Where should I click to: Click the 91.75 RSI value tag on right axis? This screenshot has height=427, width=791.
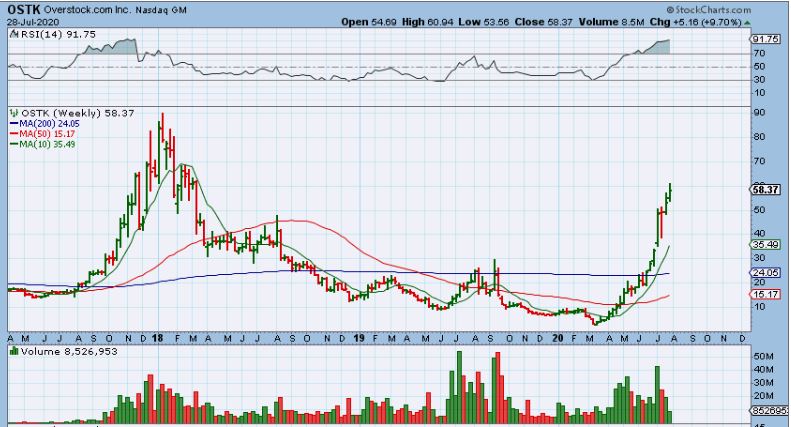[766, 39]
